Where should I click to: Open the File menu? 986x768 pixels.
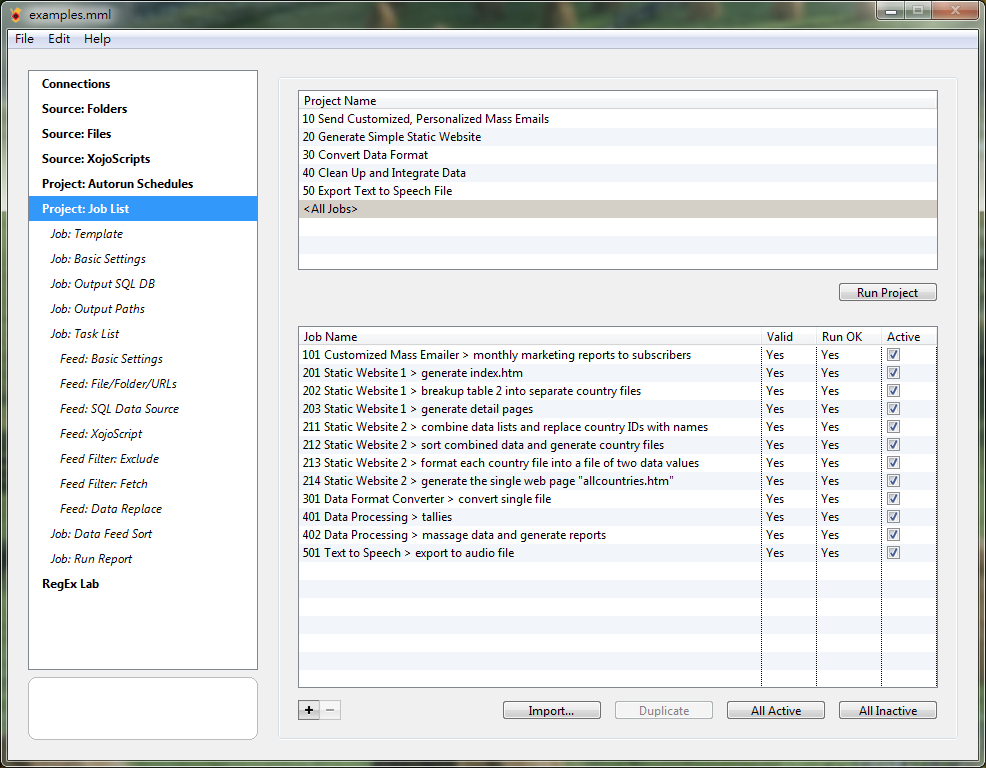pyautogui.click(x=24, y=39)
